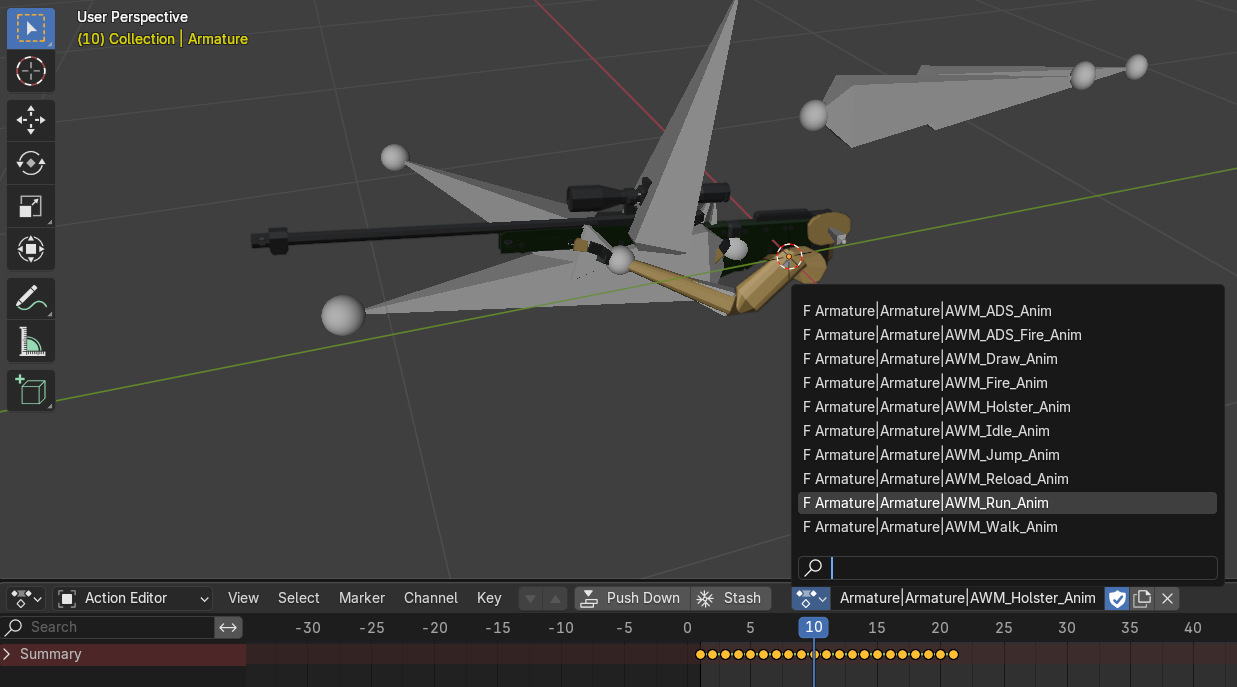1237x687 pixels.
Task: Select the Scale tool
Action: pos(31,206)
